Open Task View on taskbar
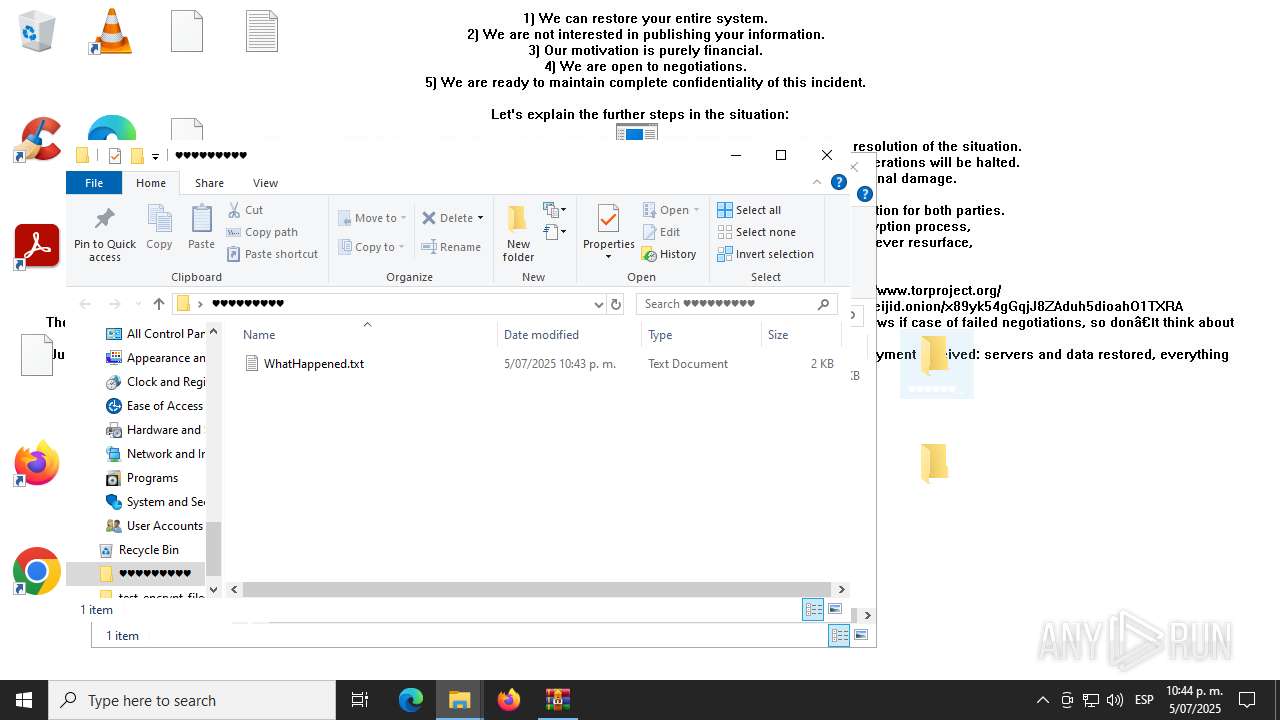1280x720 pixels. point(360,700)
